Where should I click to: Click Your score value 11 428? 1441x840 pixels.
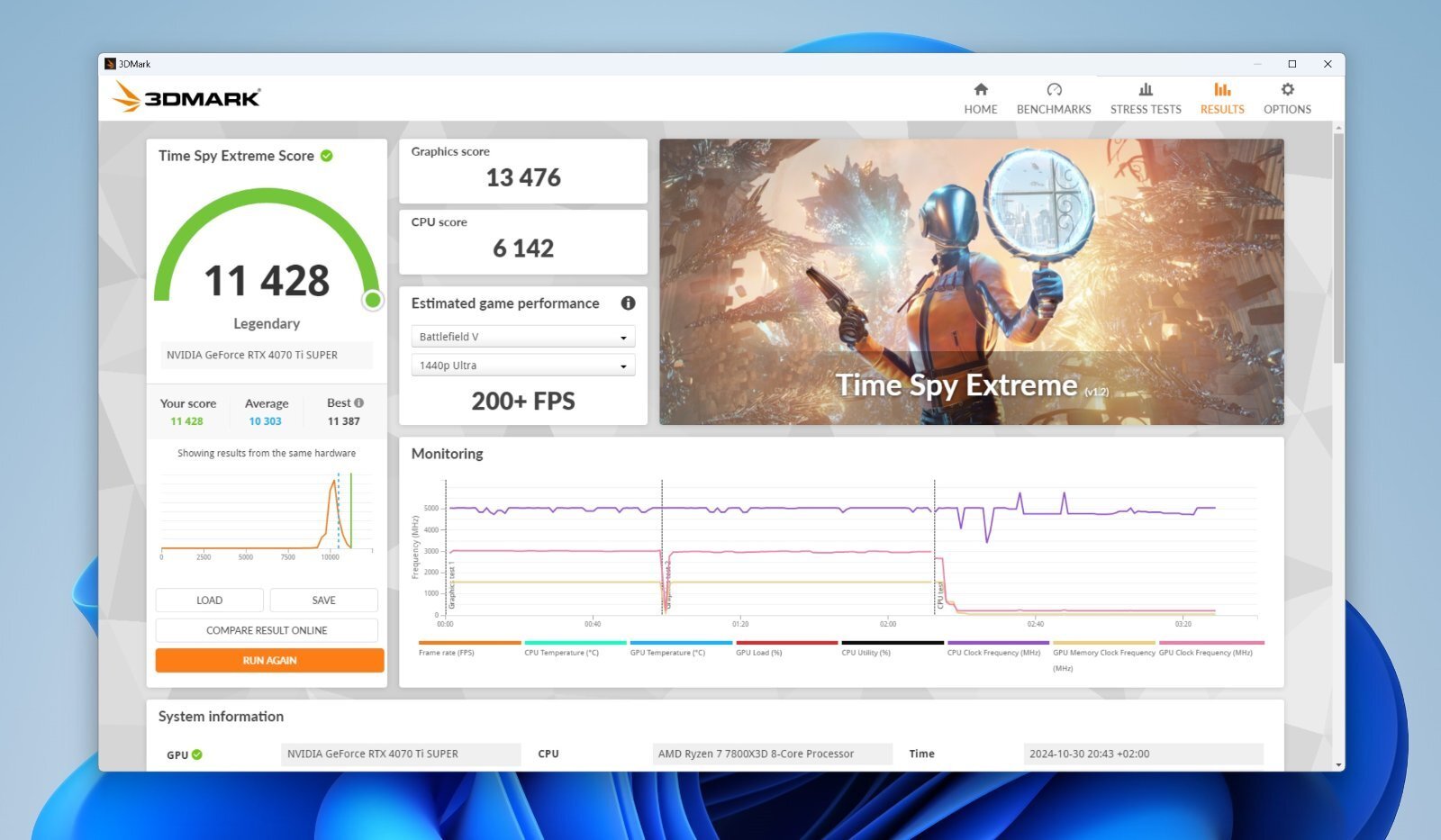(187, 421)
